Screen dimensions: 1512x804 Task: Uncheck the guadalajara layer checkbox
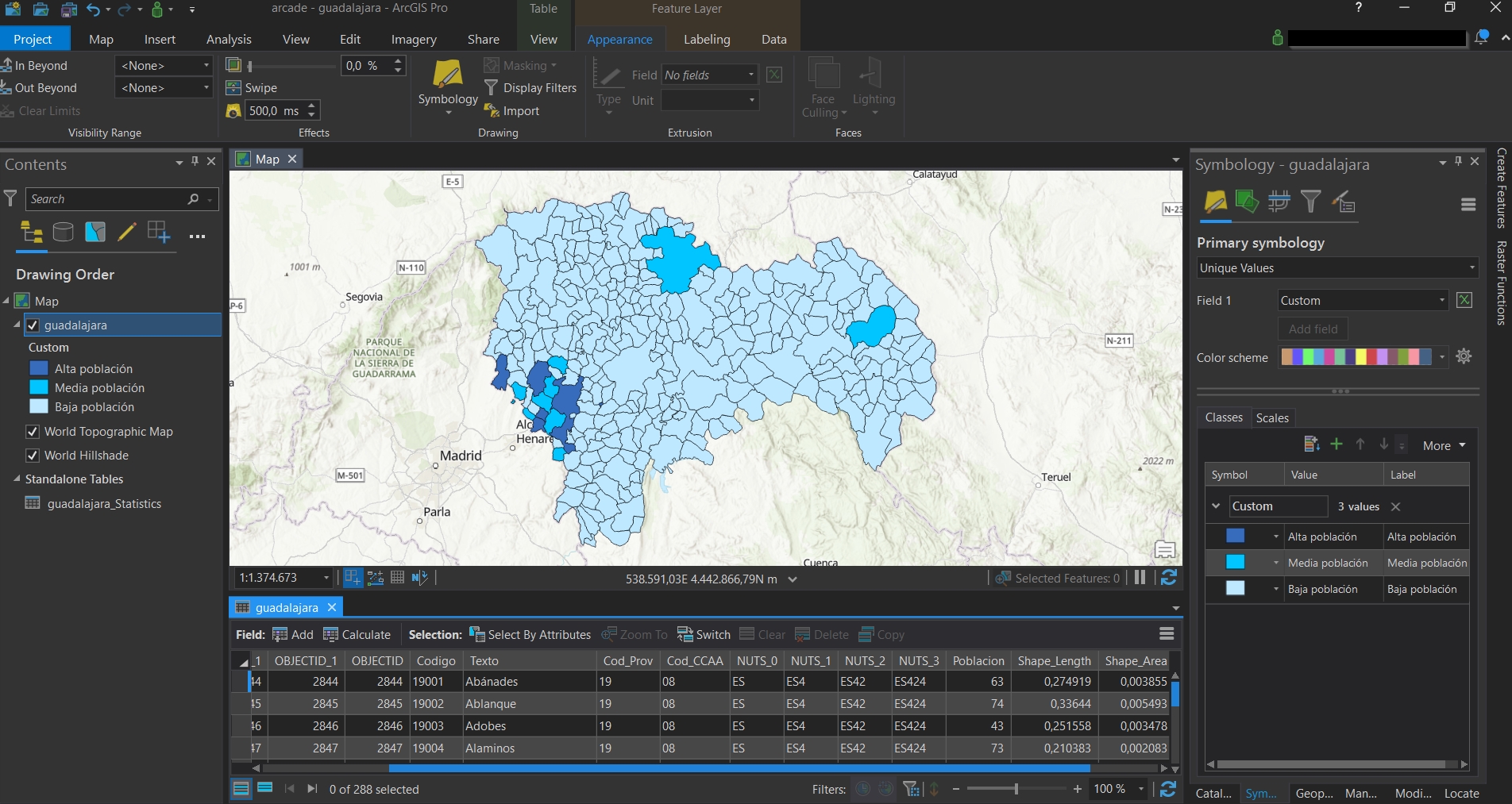[33, 325]
